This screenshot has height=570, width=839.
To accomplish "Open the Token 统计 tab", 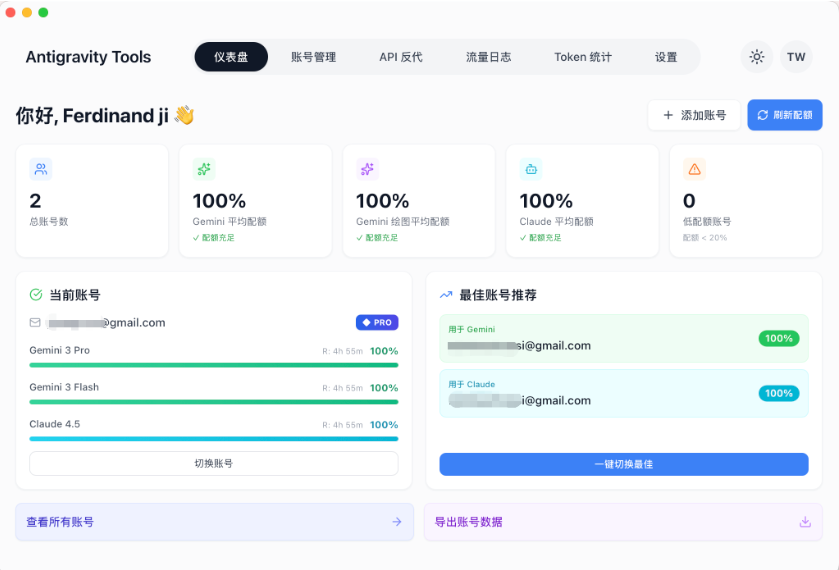I will point(583,57).
